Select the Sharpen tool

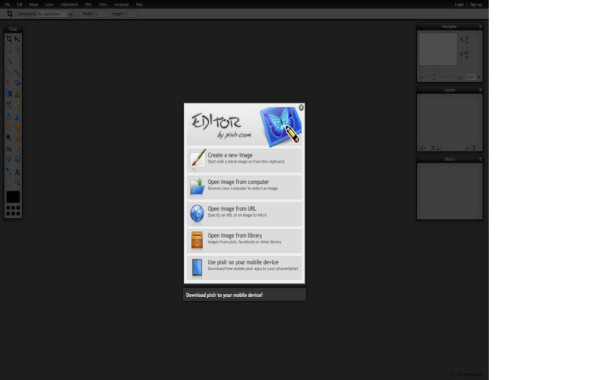click(x=17, y=117)
